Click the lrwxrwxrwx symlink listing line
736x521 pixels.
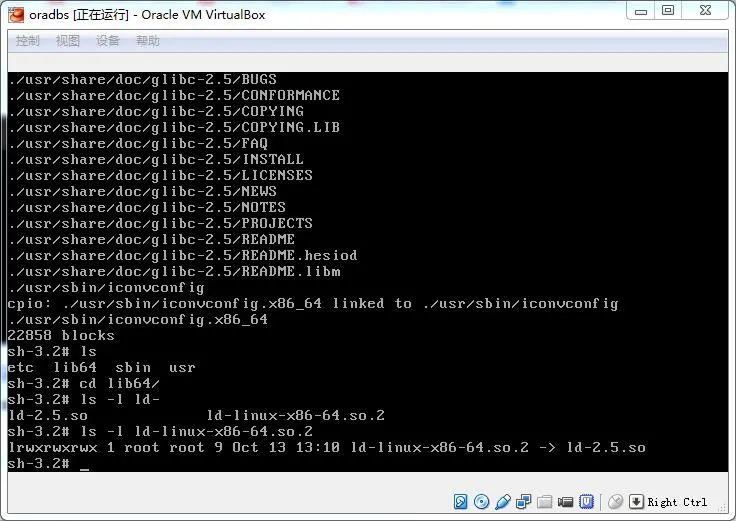327,447
